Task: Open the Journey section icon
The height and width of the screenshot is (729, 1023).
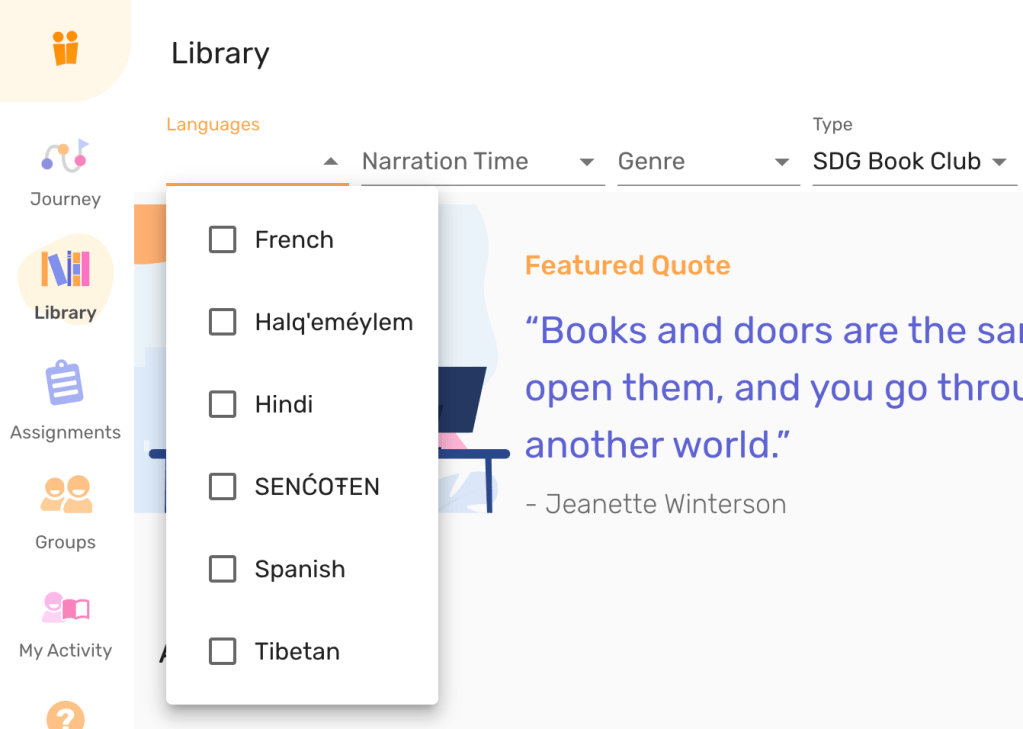Action: pos(65,157)
